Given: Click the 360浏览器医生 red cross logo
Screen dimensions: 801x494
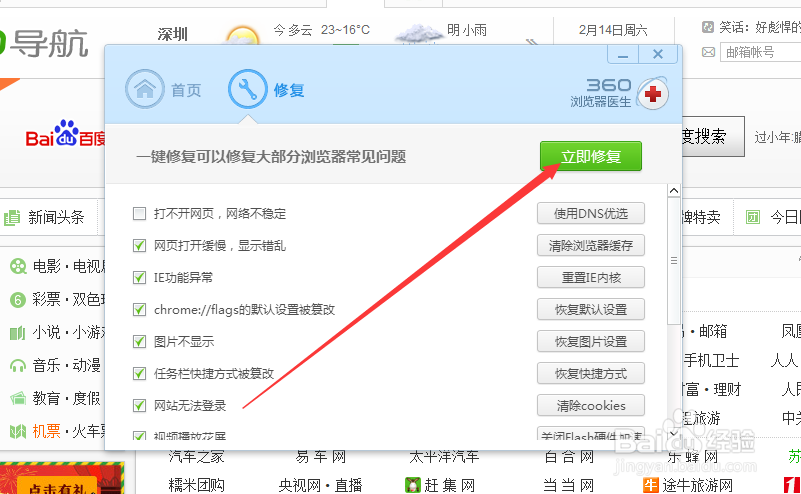Looking at the screenshot, I should click(x=653, y=94).
